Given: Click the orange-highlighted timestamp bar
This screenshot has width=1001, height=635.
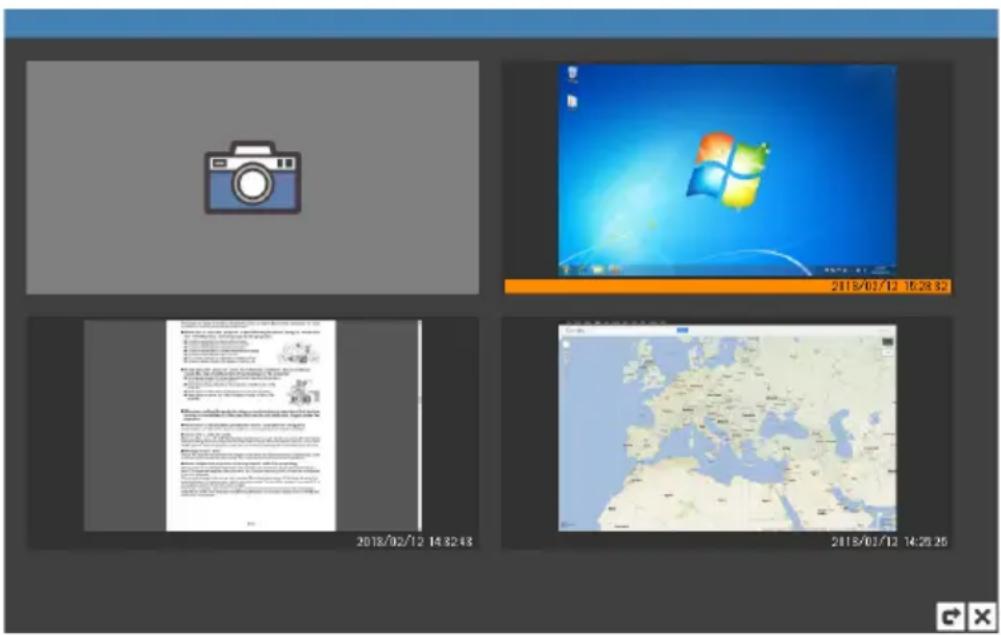Looking at the screenshot, I should coord(728,287).
